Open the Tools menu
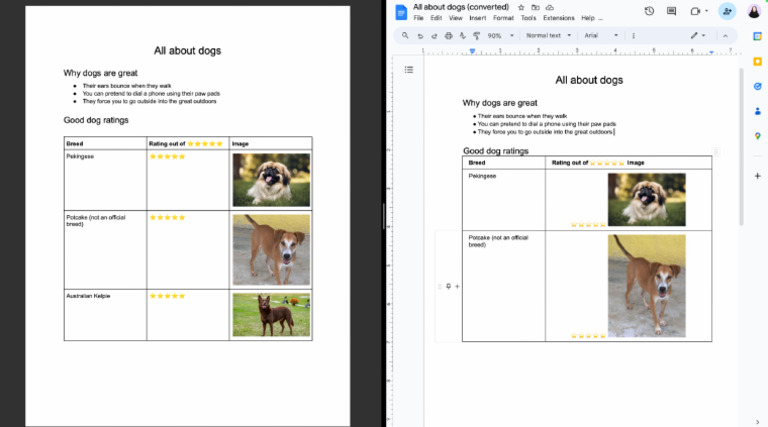Image resolution: width=768 pixels, height=427 pixels. pos(528,18)
